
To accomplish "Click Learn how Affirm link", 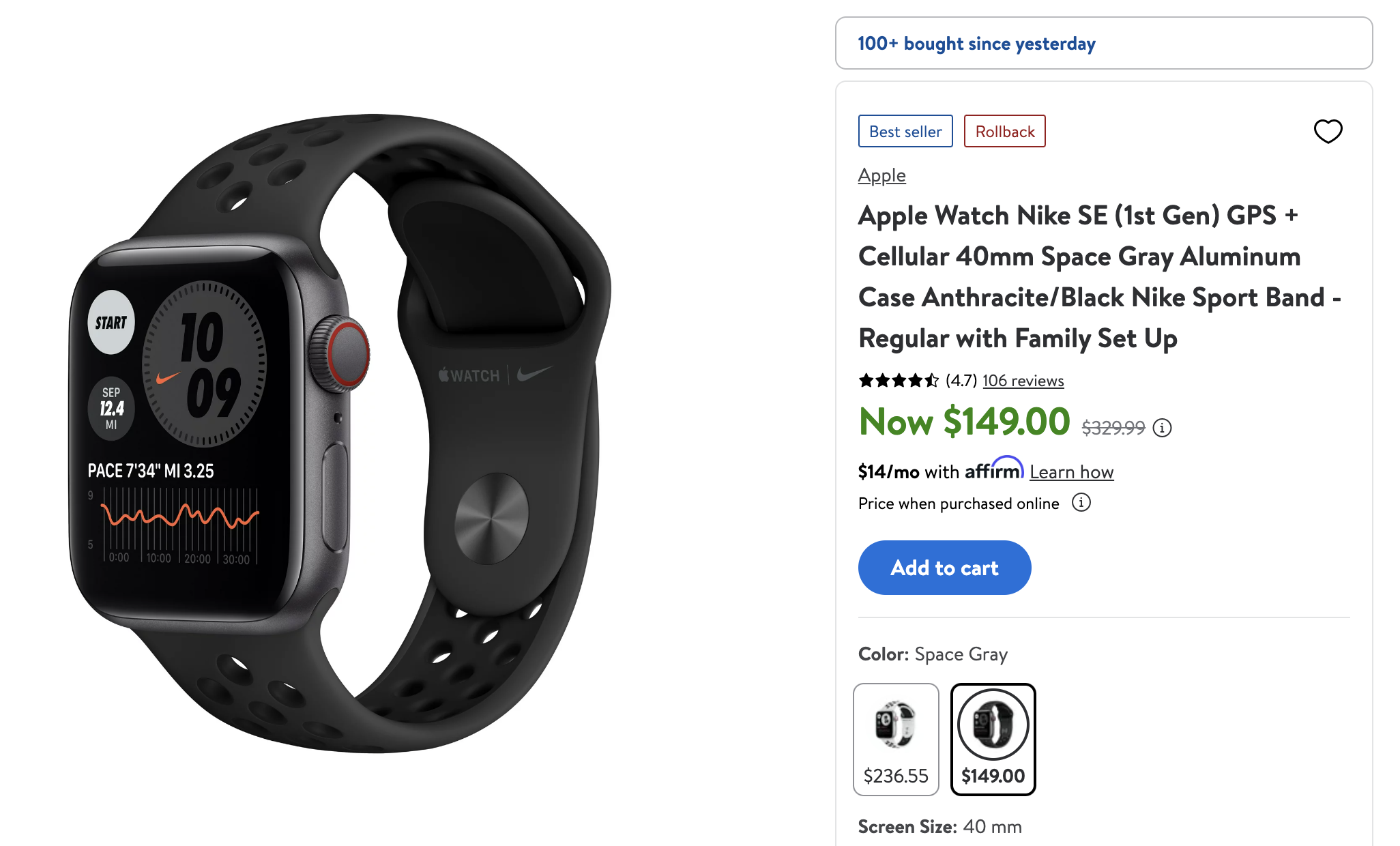I will (x=1071, y=471).
